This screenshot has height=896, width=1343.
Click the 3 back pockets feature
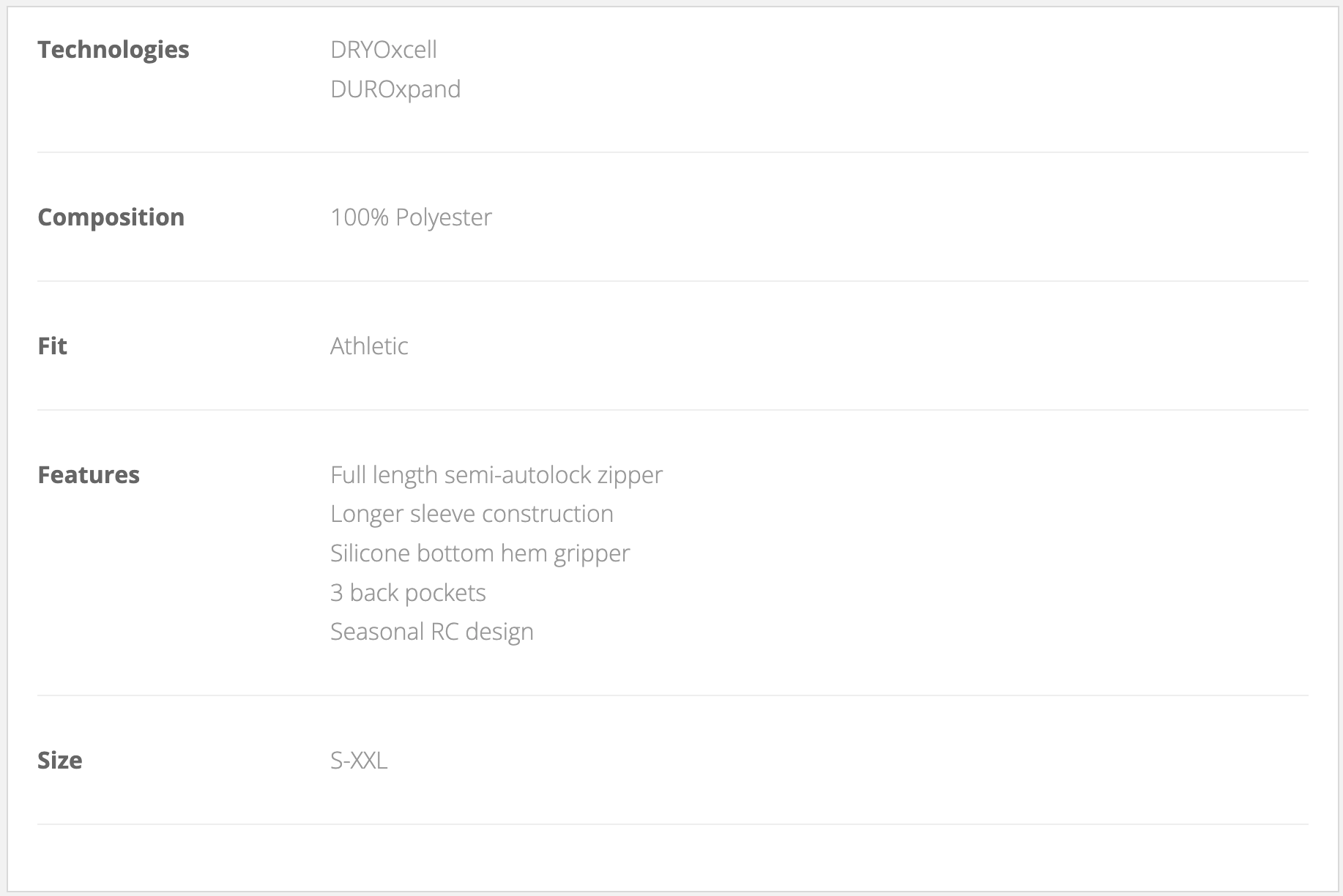coord(408,593)
